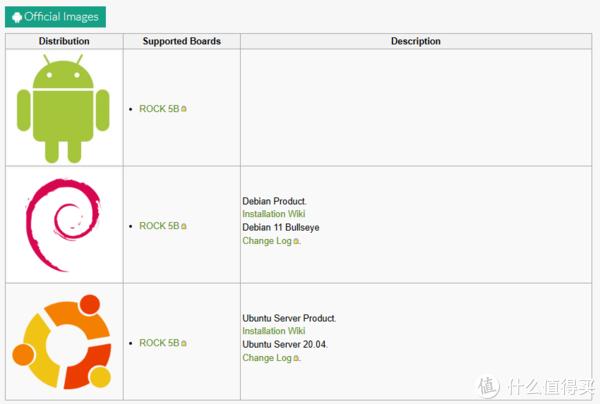Open Debian Installation Wiki link
The height and width of the screenshot is (404, 600).
(274, 214)
